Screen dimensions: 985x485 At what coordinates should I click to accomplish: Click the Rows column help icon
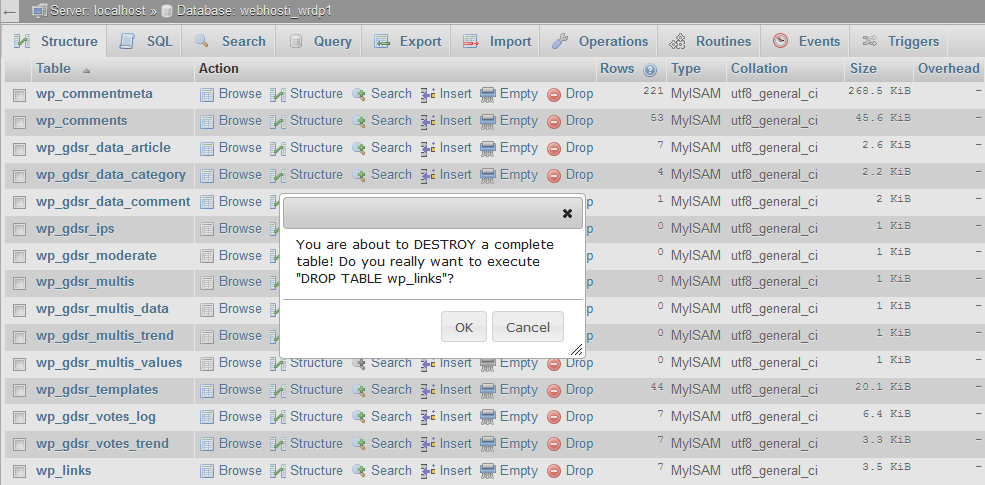(650, 70)
